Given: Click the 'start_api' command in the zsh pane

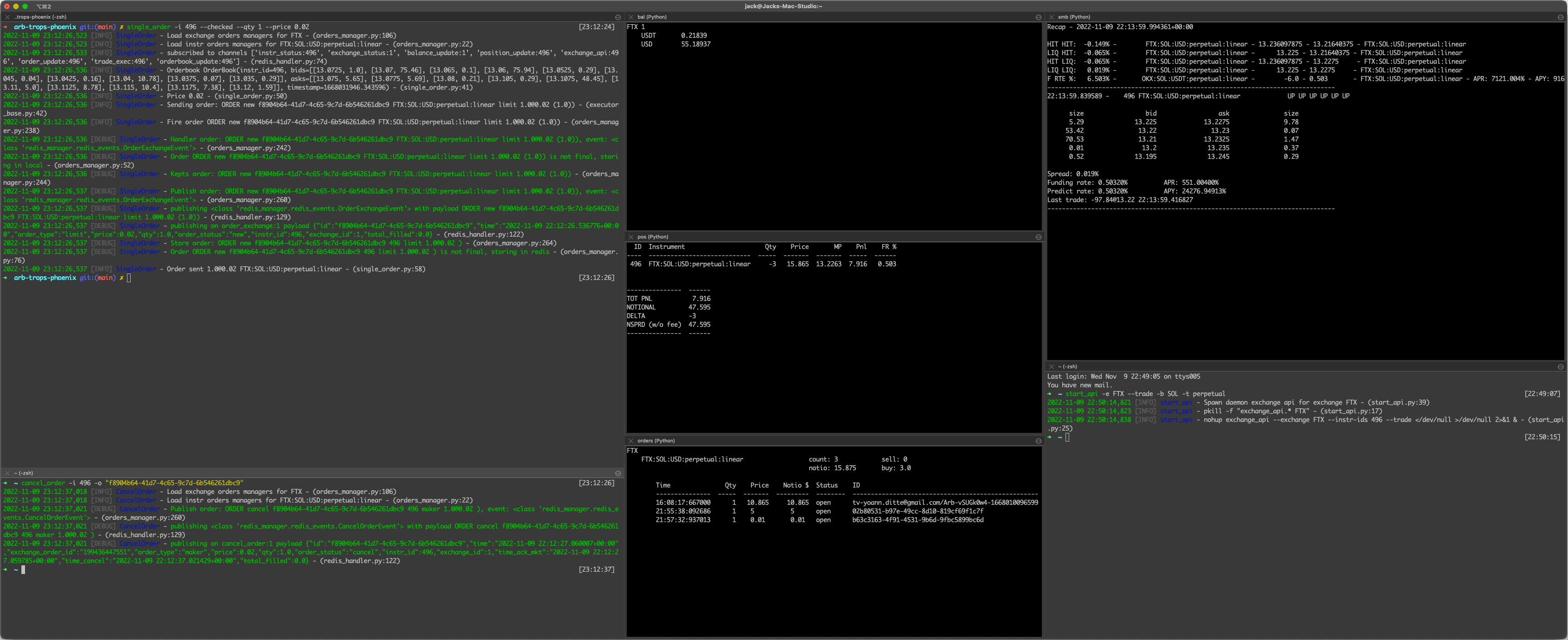Looking at the screenshot, I should 1081,394.
